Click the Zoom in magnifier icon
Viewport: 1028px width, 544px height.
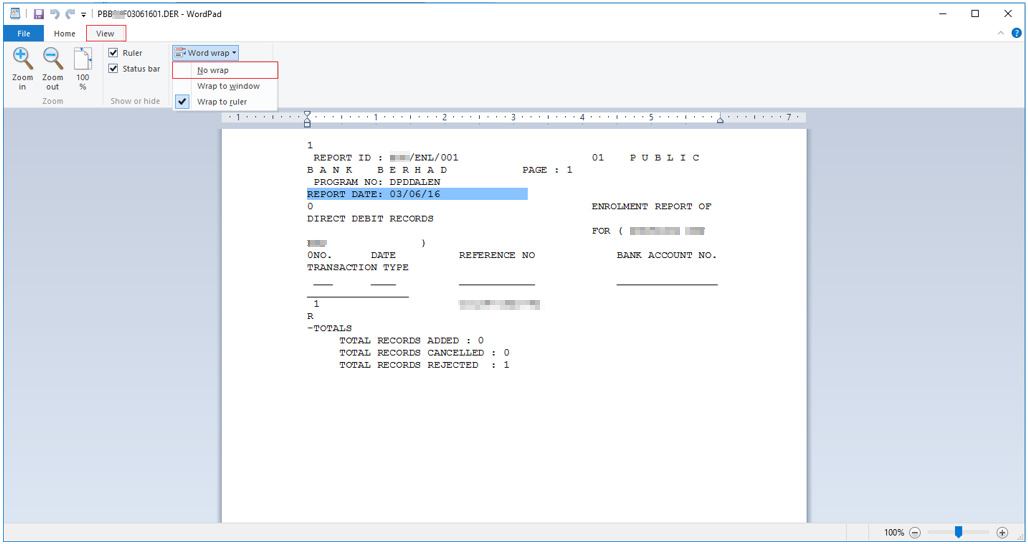click(22, 59)
